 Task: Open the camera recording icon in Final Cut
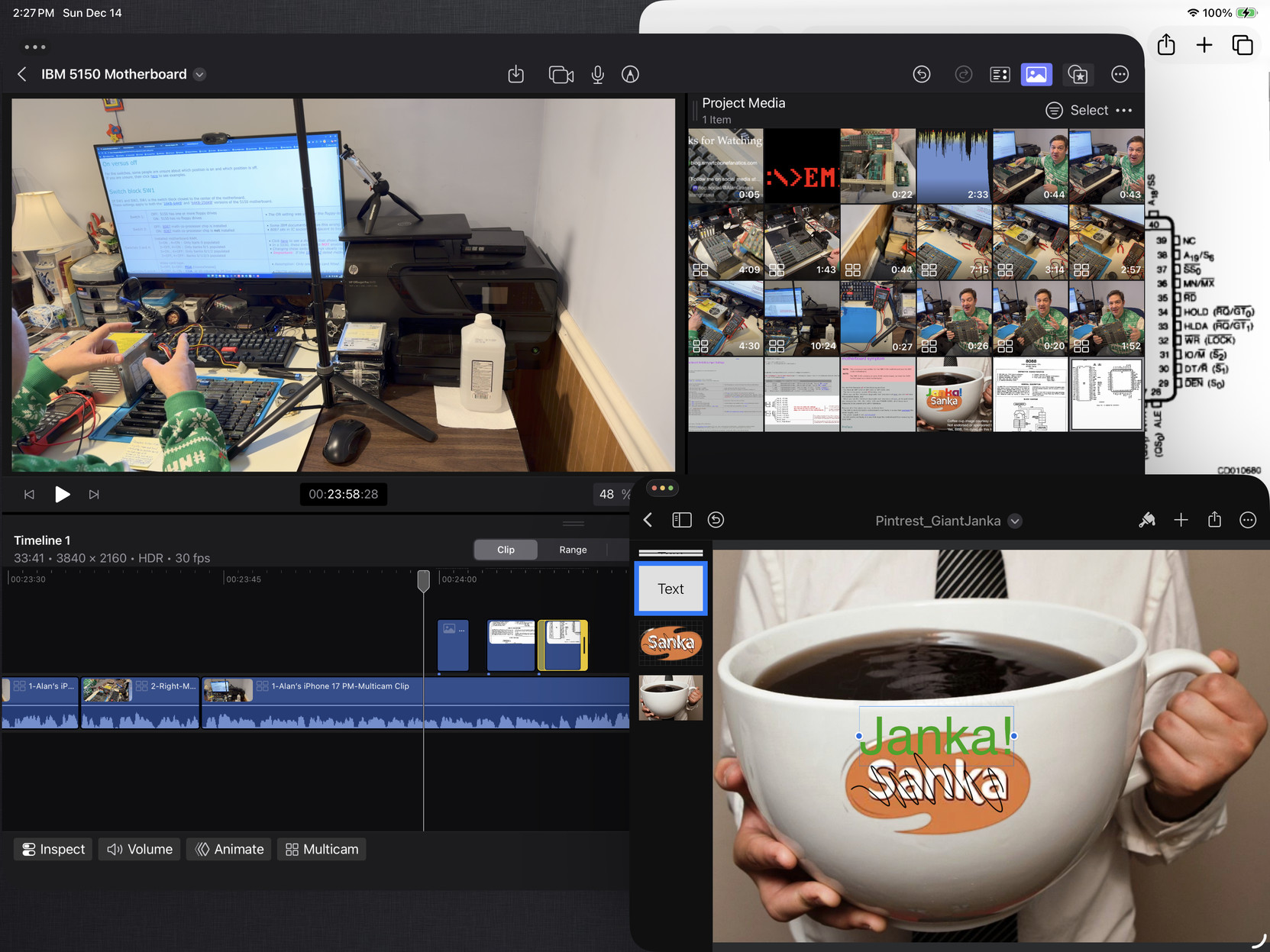561,74
